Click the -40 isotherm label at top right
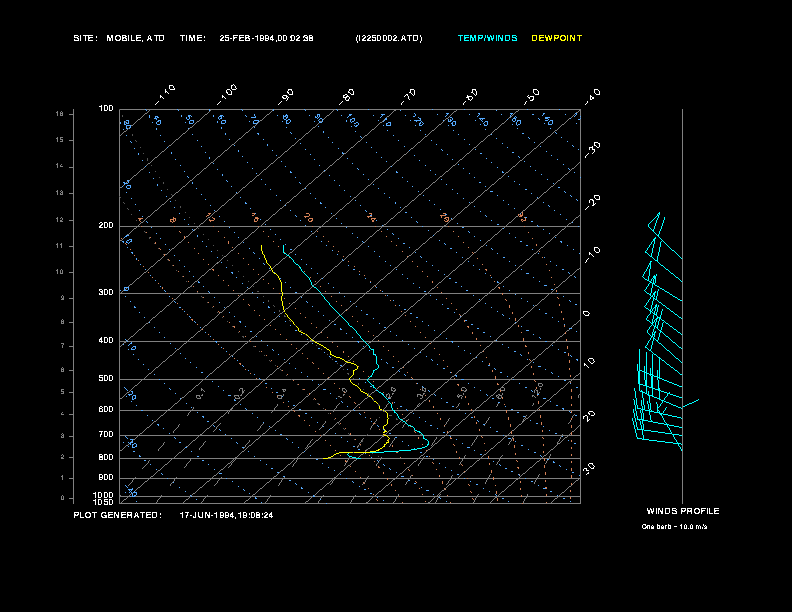The height and width of the screenshot is (612, 792). tap(592, 97)
